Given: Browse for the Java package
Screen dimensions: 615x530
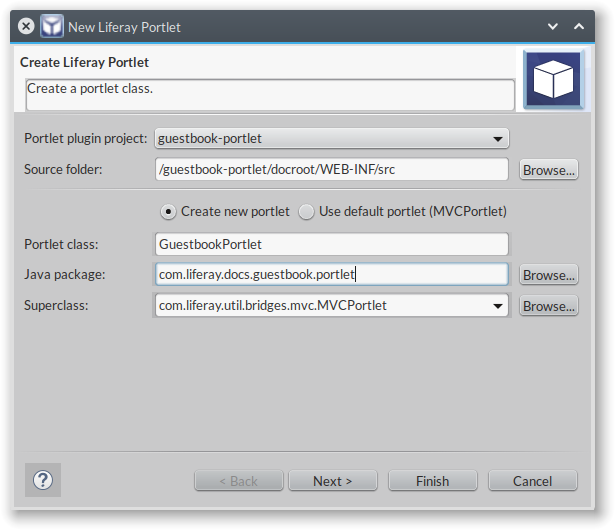Looking at the screenshot, I should [x=548, y=275].
